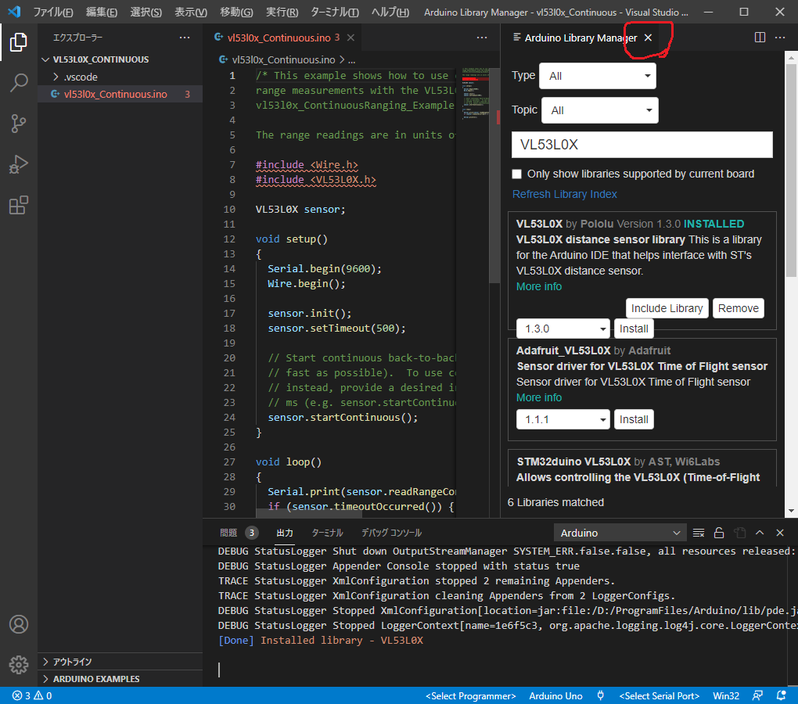Switch to the ターミナル terminal panel tab

[x=327, y=533]
